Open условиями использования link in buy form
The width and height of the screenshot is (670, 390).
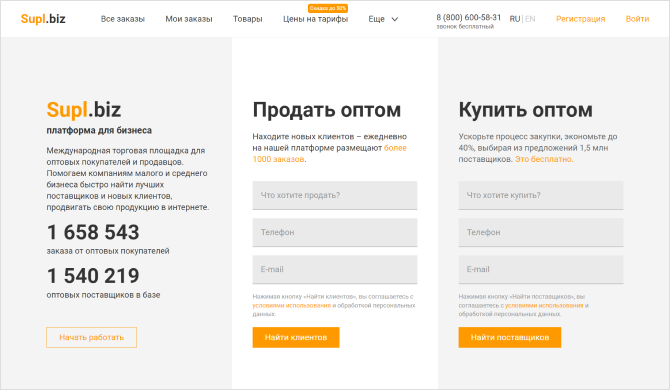pyautogui.click(x=544, y=305)
